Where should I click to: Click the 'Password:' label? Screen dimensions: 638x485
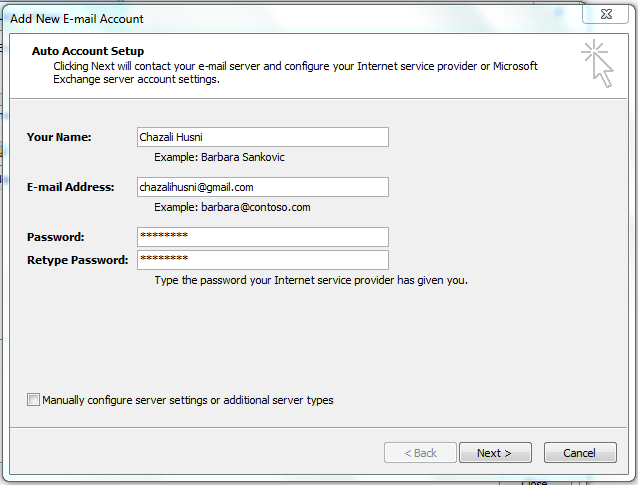pos(56,237)
